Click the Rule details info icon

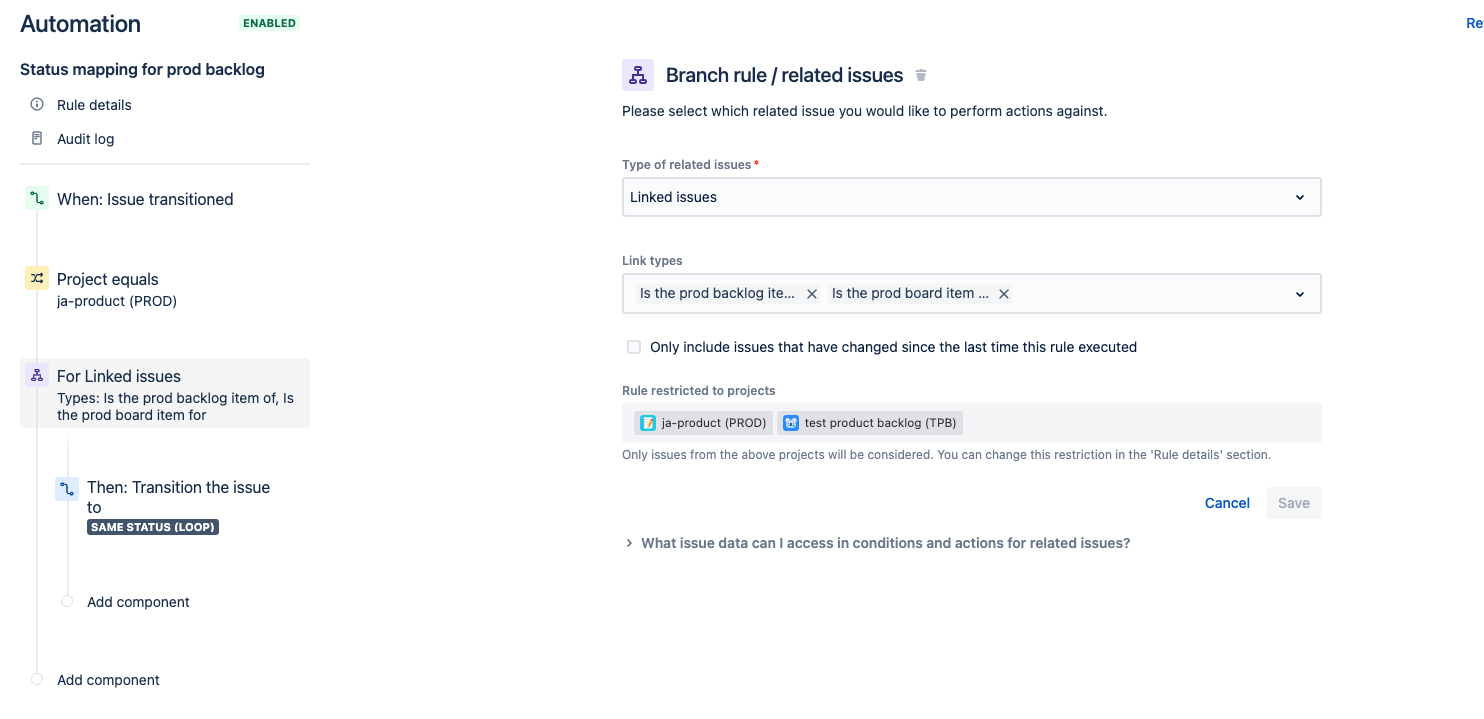[x=37, y=105]
